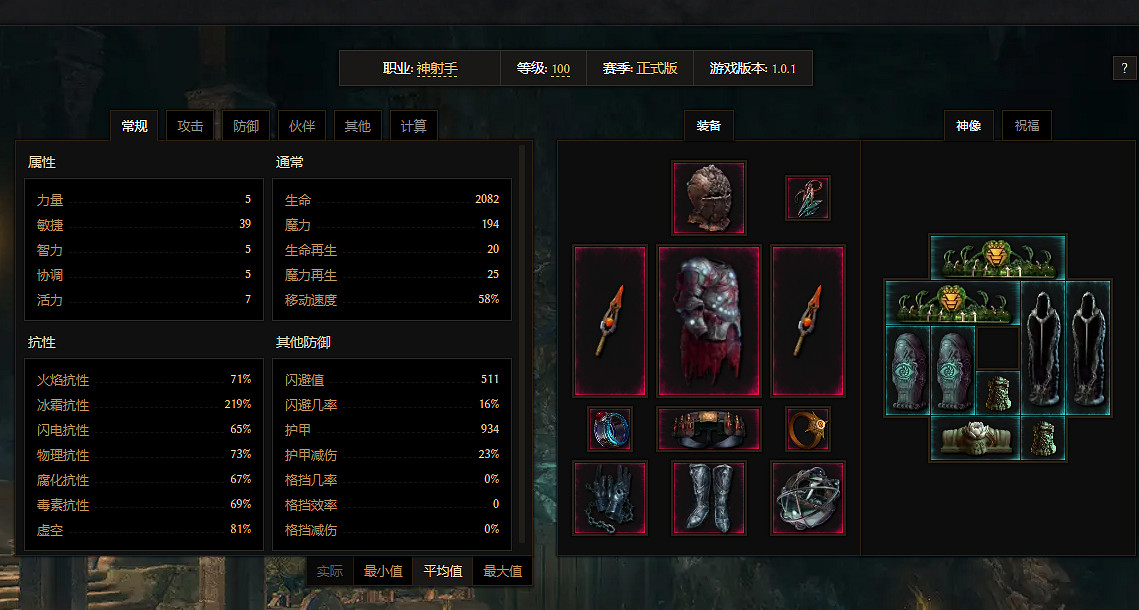Choose the gloves equipment slot
This screenshot has width=1139, height=610.
click(x=609, y=497)
